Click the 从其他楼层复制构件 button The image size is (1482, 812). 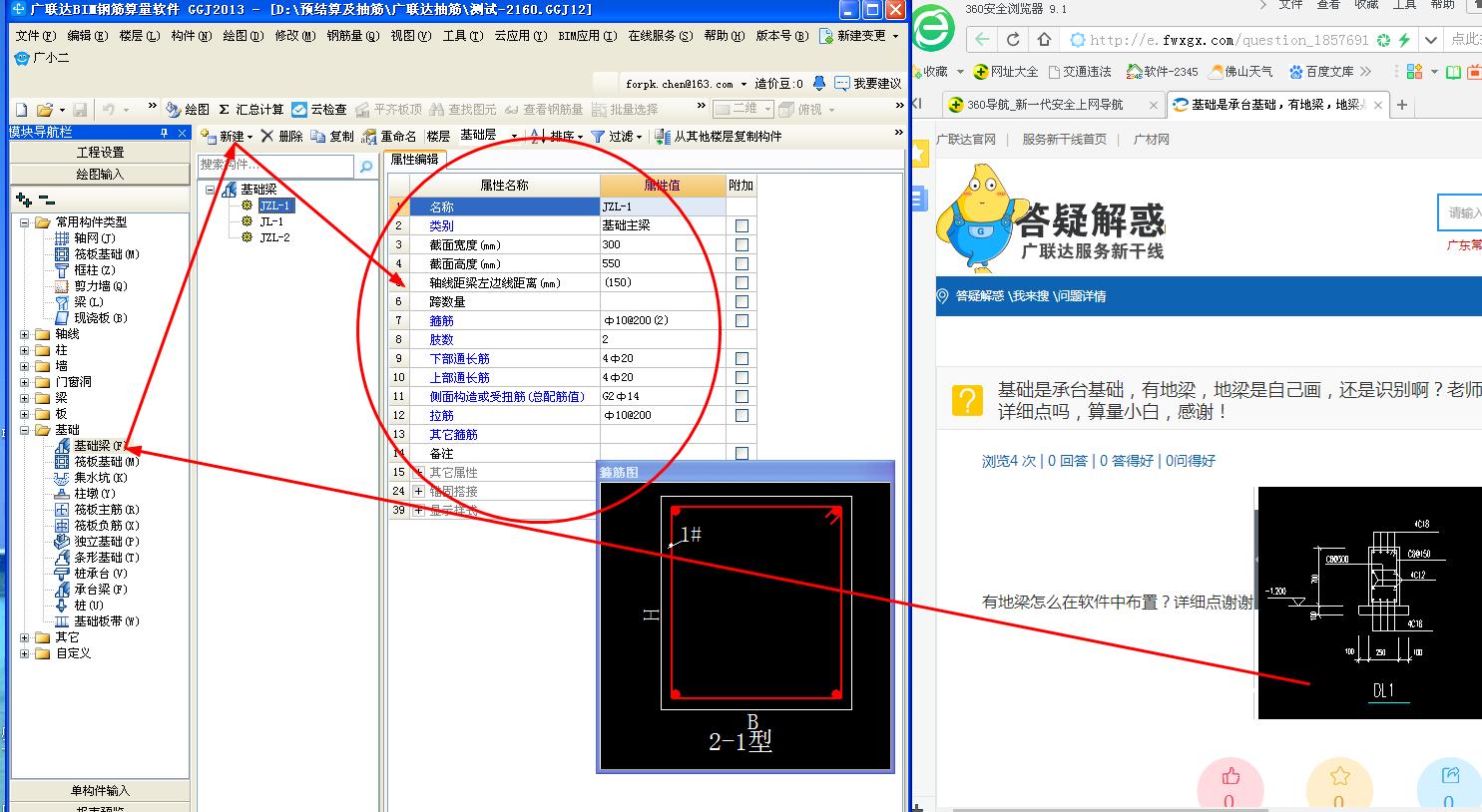click(718, 136)
